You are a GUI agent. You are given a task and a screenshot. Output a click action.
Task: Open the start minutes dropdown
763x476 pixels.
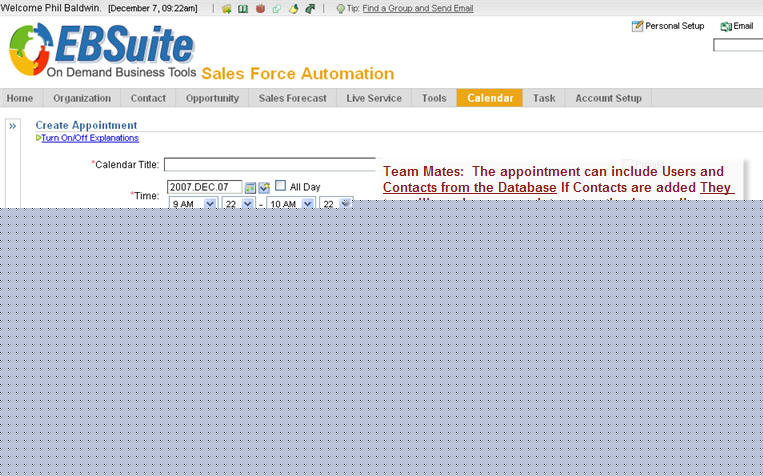tap(246, 203)
